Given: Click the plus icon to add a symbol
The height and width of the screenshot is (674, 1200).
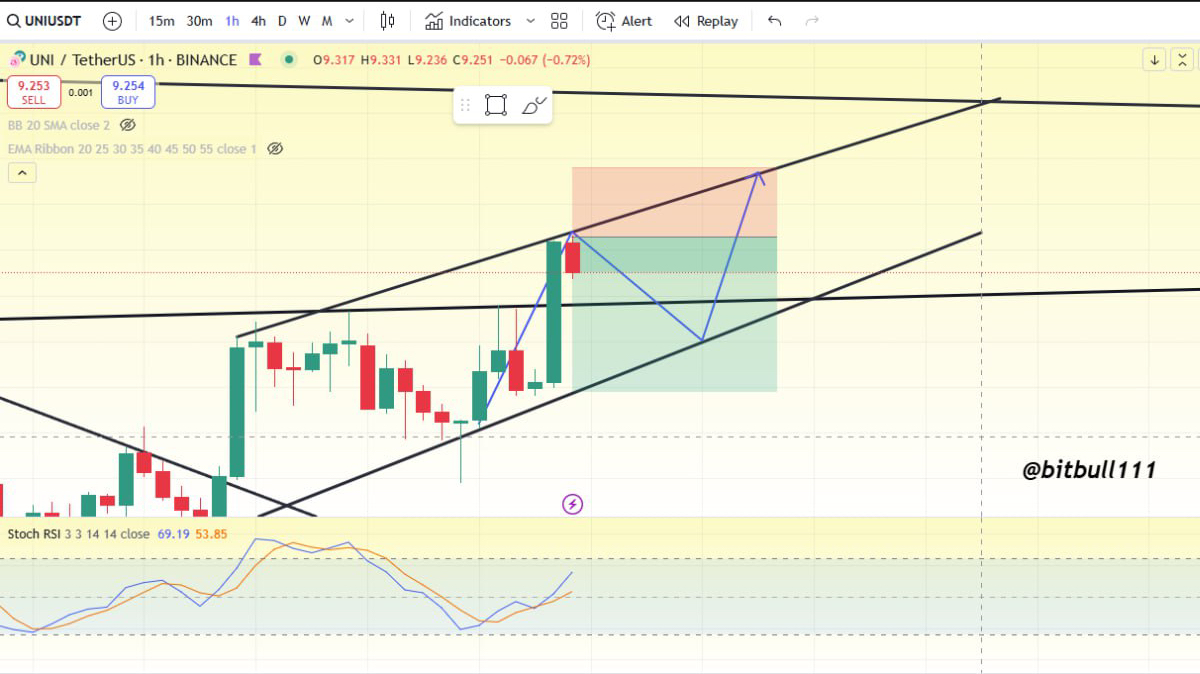Looking at the screenshot, I should (111, 20).
